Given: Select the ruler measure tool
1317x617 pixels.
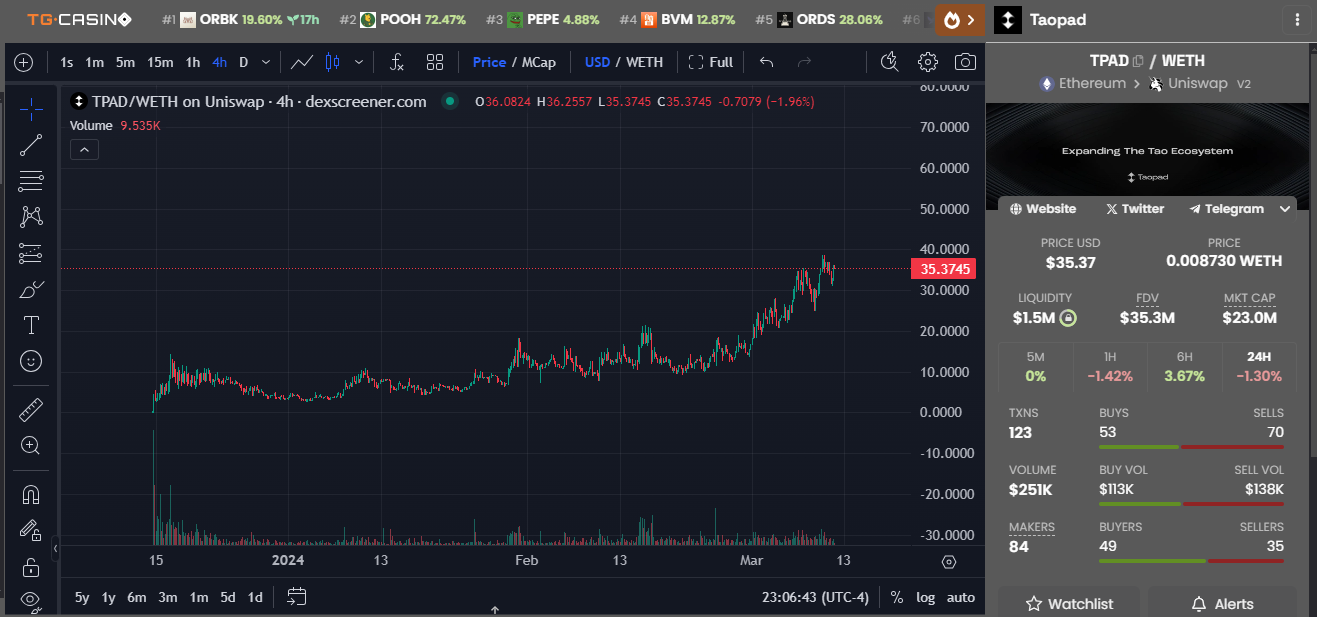Looking at the screenshot, I should pos(31,409).
